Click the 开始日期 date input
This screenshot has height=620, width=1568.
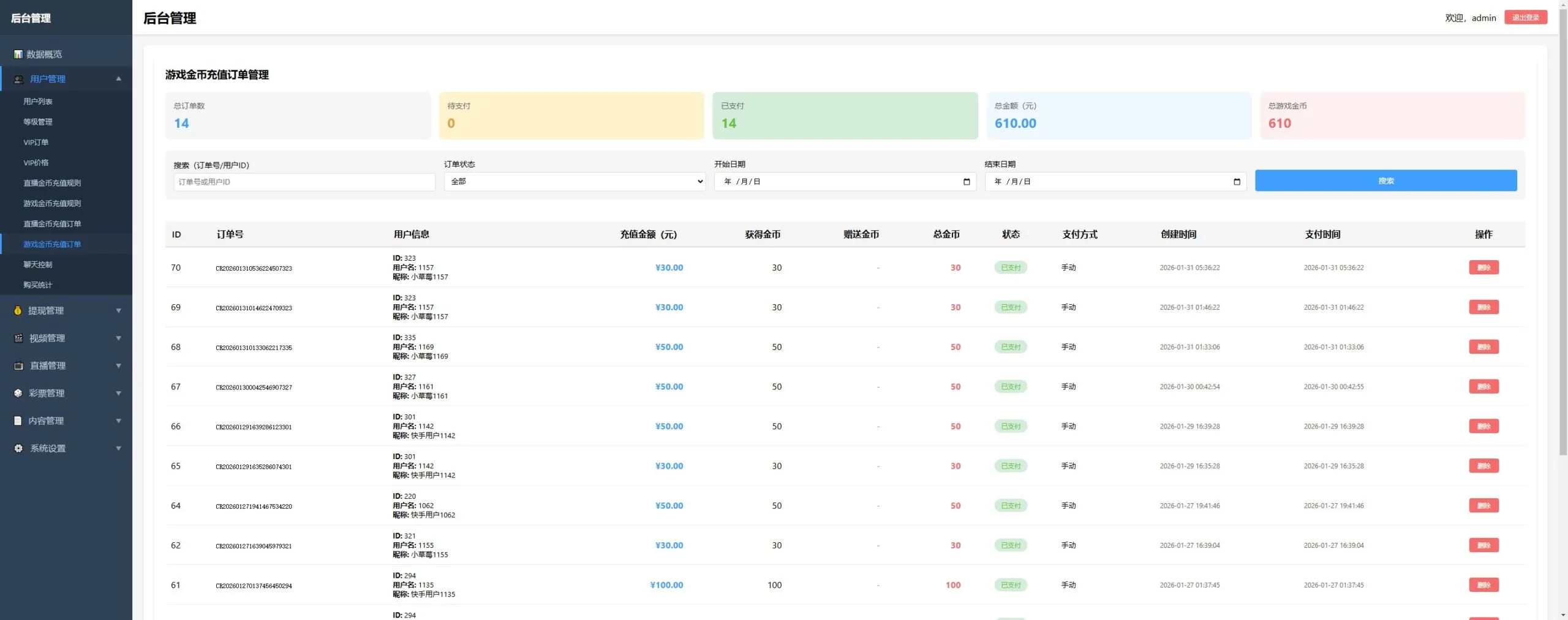[x=845, y=182]
